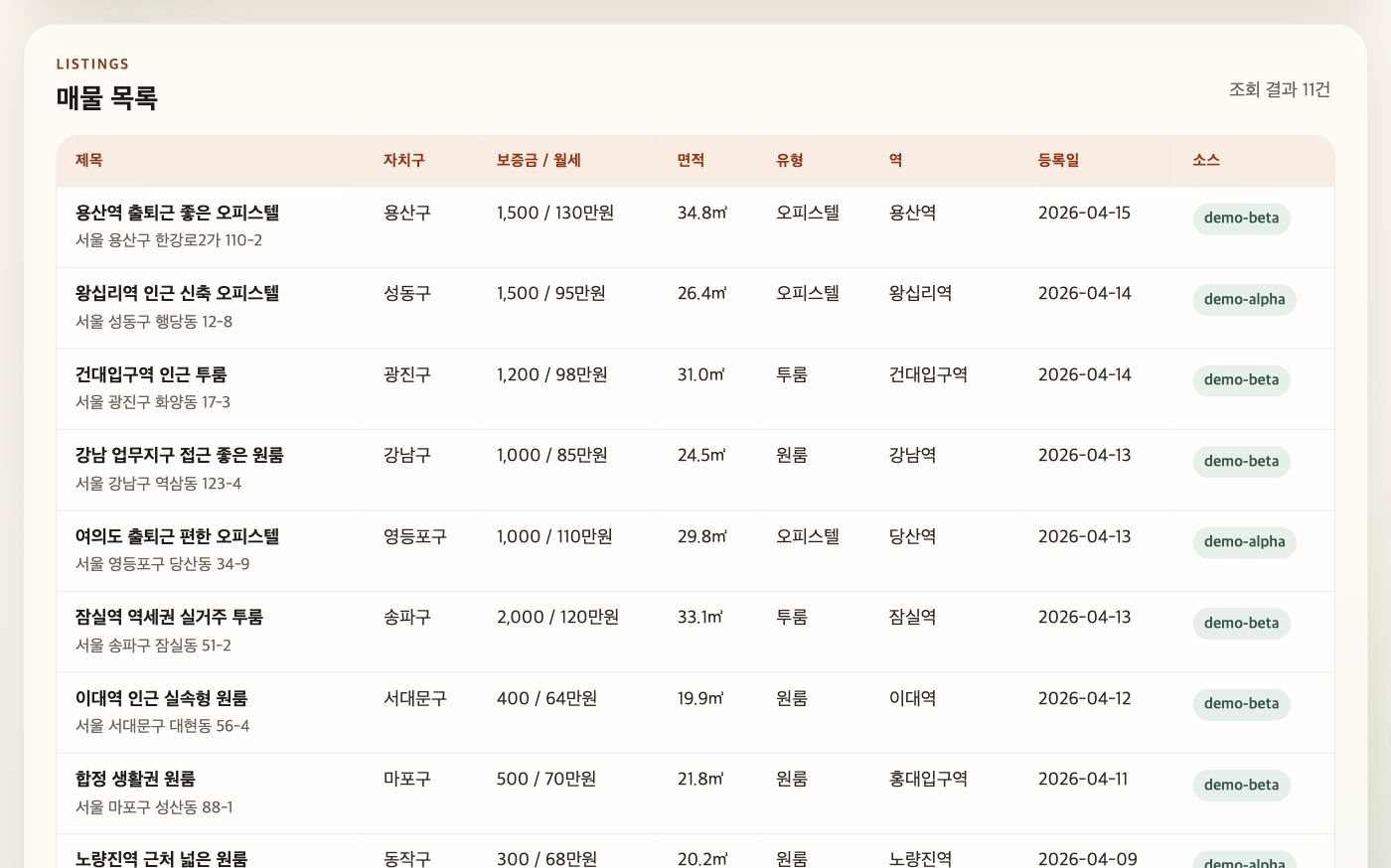
Task: Click the 역 column header
Action: click(x=895, y=160)
